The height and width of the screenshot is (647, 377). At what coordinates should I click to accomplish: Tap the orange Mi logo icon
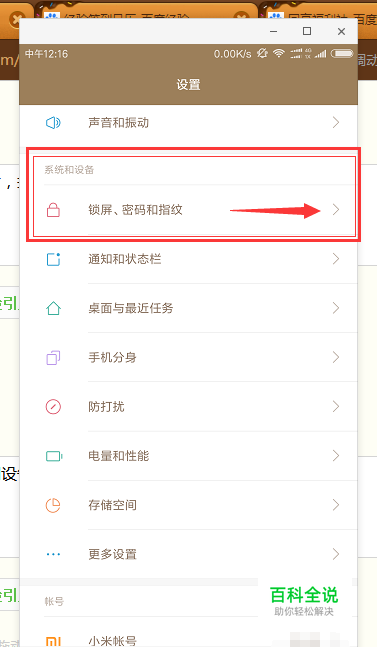[53, 642]
